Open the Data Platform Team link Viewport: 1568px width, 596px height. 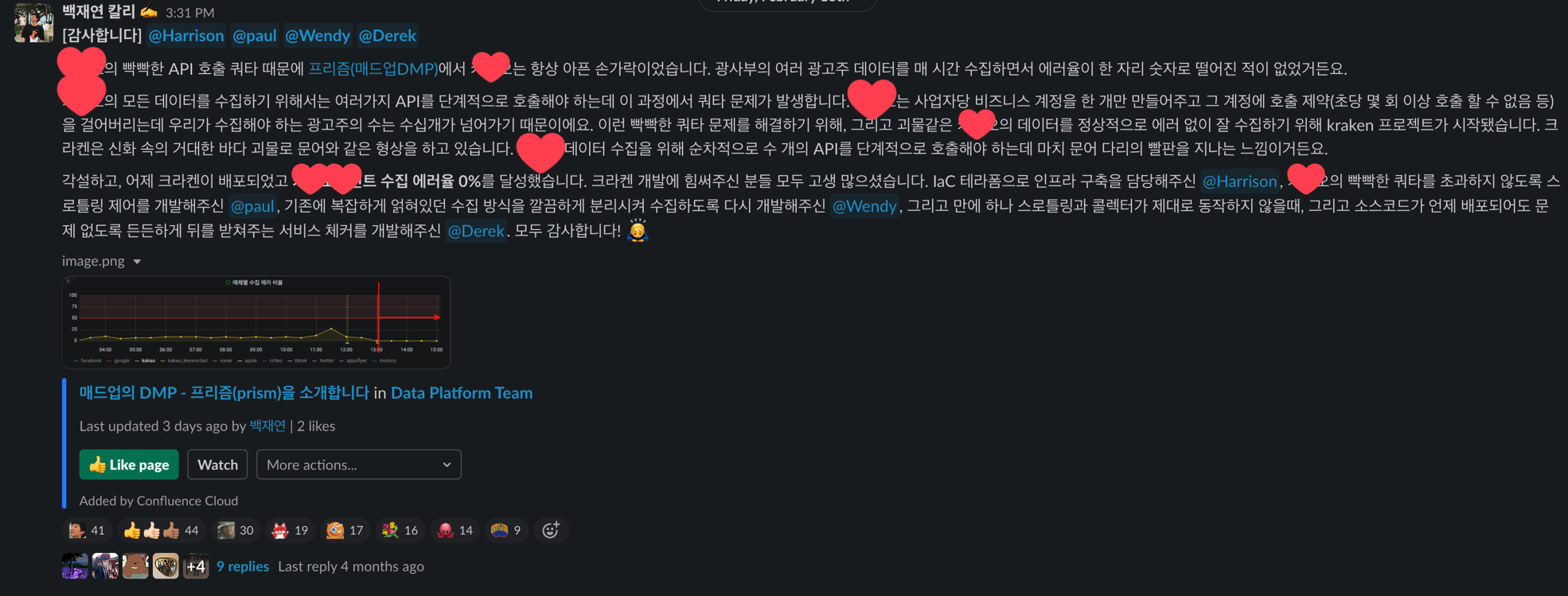(462, 392)
